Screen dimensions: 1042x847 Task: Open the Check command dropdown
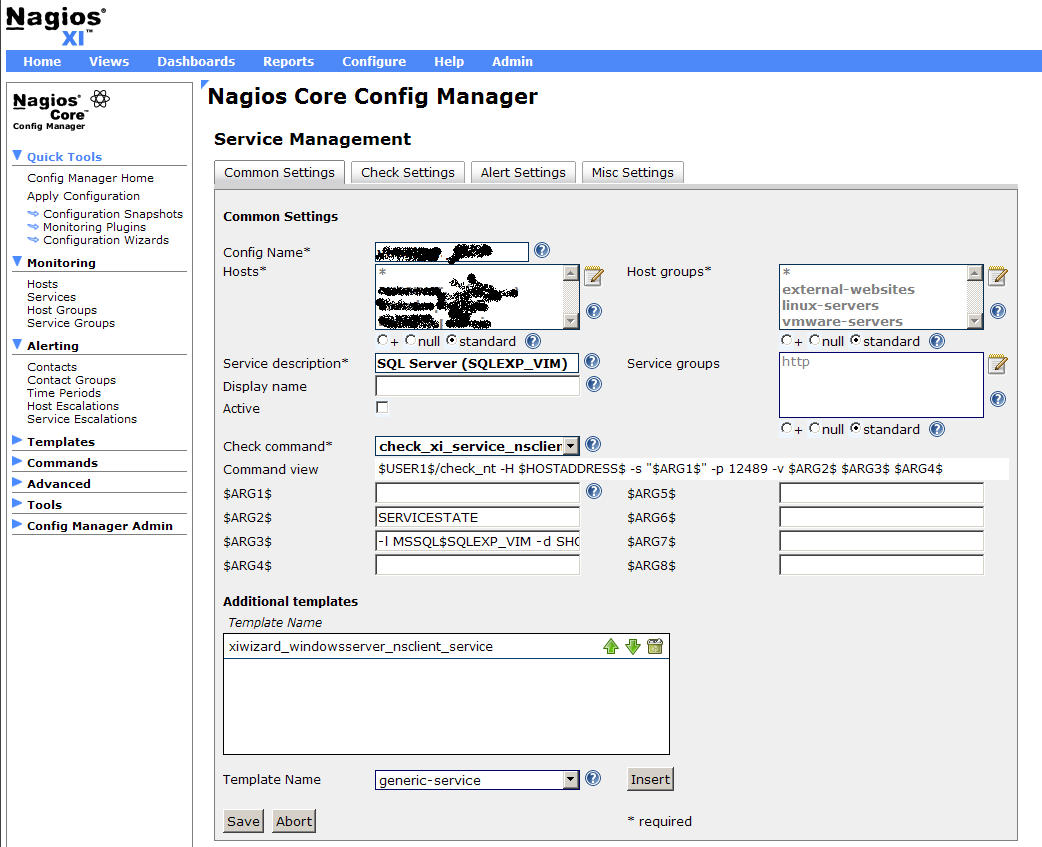point(570,446)
